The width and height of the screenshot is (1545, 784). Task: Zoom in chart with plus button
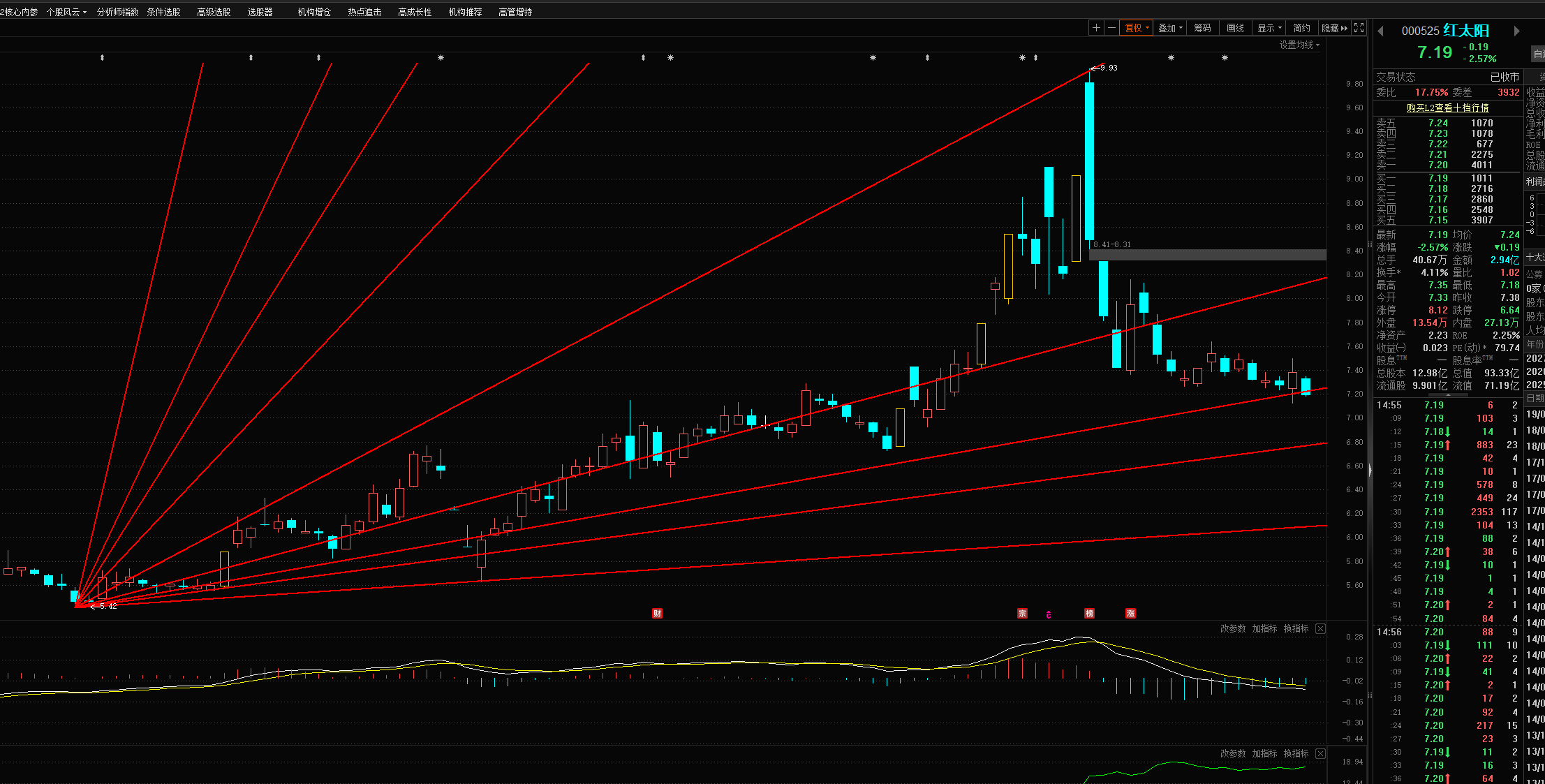pos(1096,28)
